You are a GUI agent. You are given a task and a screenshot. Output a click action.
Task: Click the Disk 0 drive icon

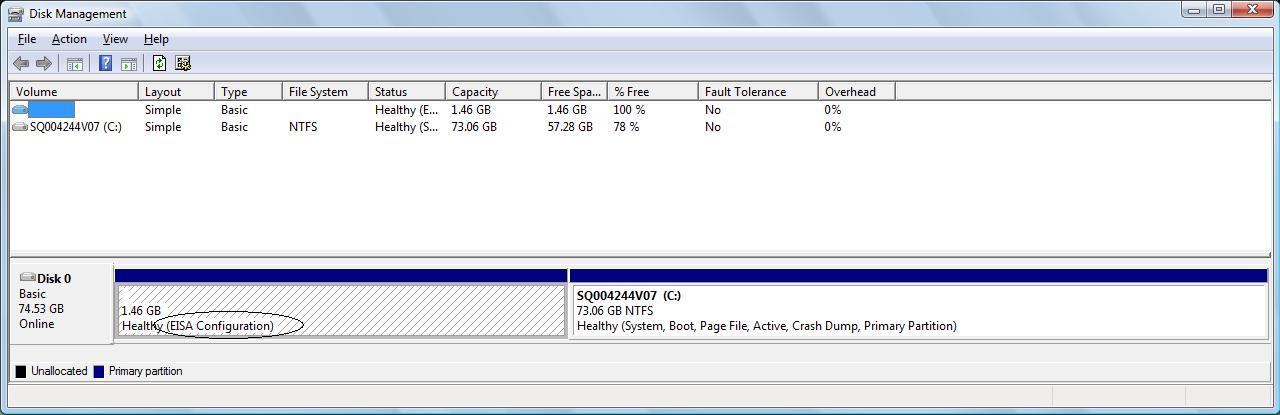28,277
